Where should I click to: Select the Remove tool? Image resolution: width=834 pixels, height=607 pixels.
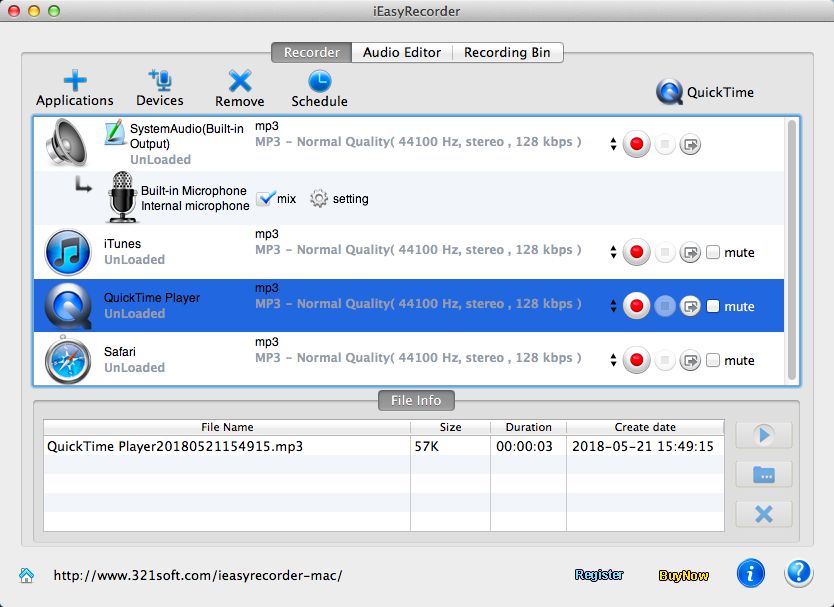[x=239, y=87]
